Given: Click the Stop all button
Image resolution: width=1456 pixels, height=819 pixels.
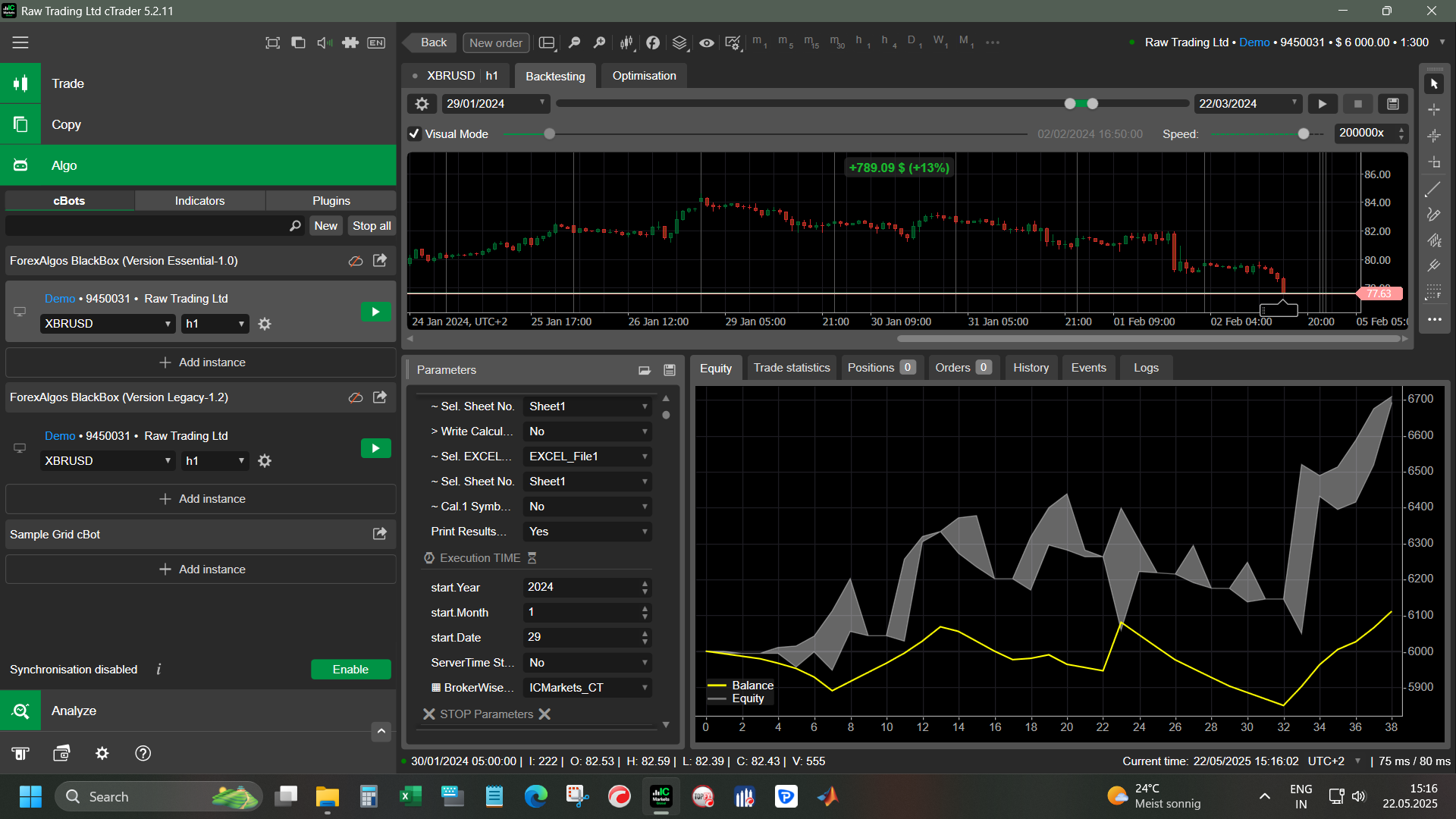Looking at the screenshot, I should coord(372,226).
